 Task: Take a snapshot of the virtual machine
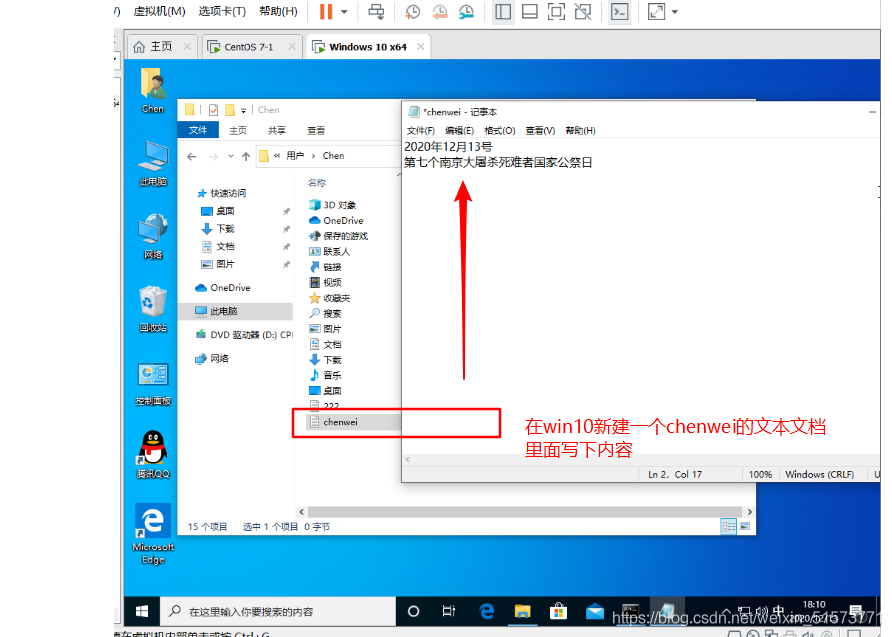(412, 11)
